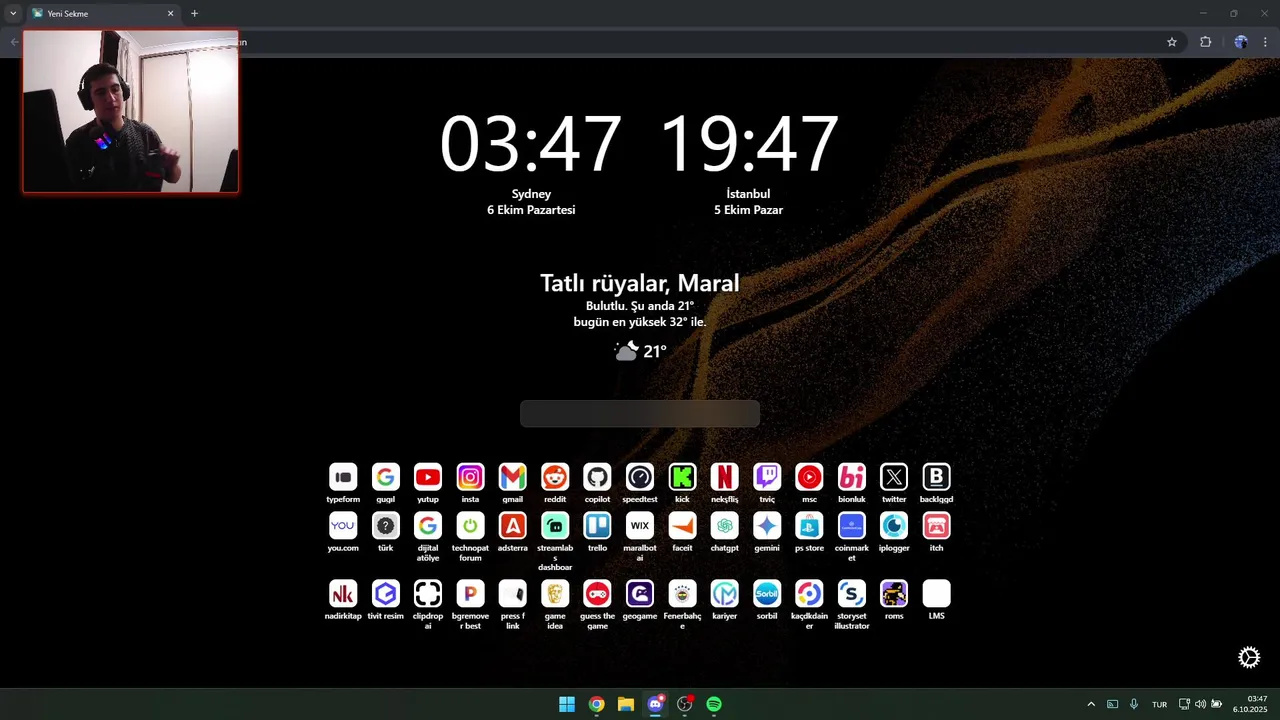The width and height of the screenshot is (1280, 720).
Task: Open the Chrome profile avatar
Action: pos(1241,42)
